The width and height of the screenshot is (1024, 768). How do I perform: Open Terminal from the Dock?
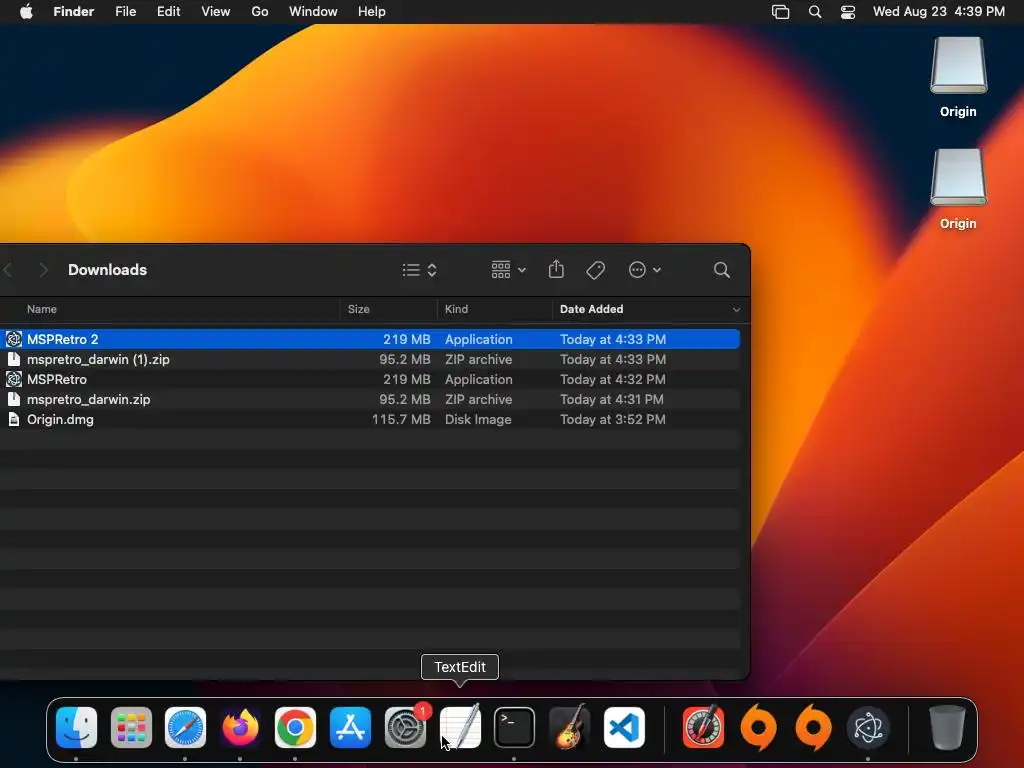coord(515,728)
